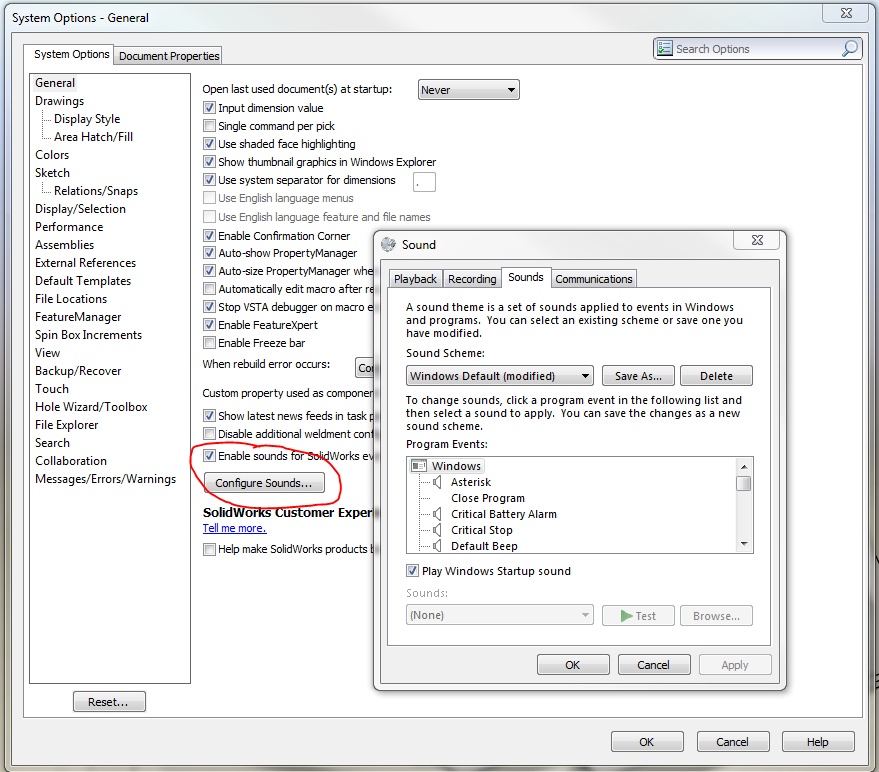
Task: Click the options list icon in search box
Action: click(665, 49)
